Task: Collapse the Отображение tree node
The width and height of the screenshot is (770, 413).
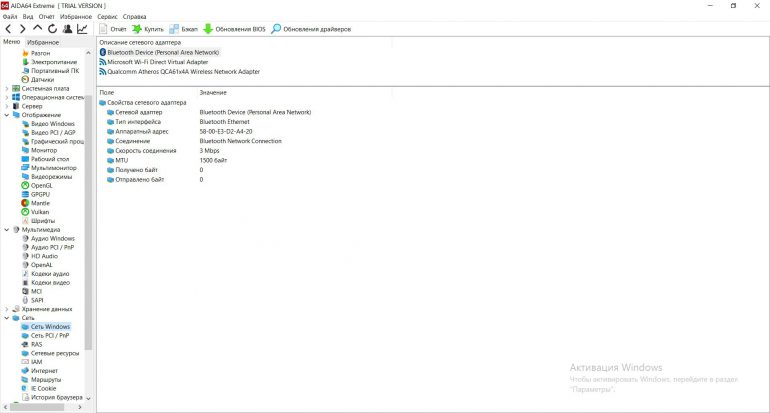Action: pyautogui.click(x=6, y=115)
